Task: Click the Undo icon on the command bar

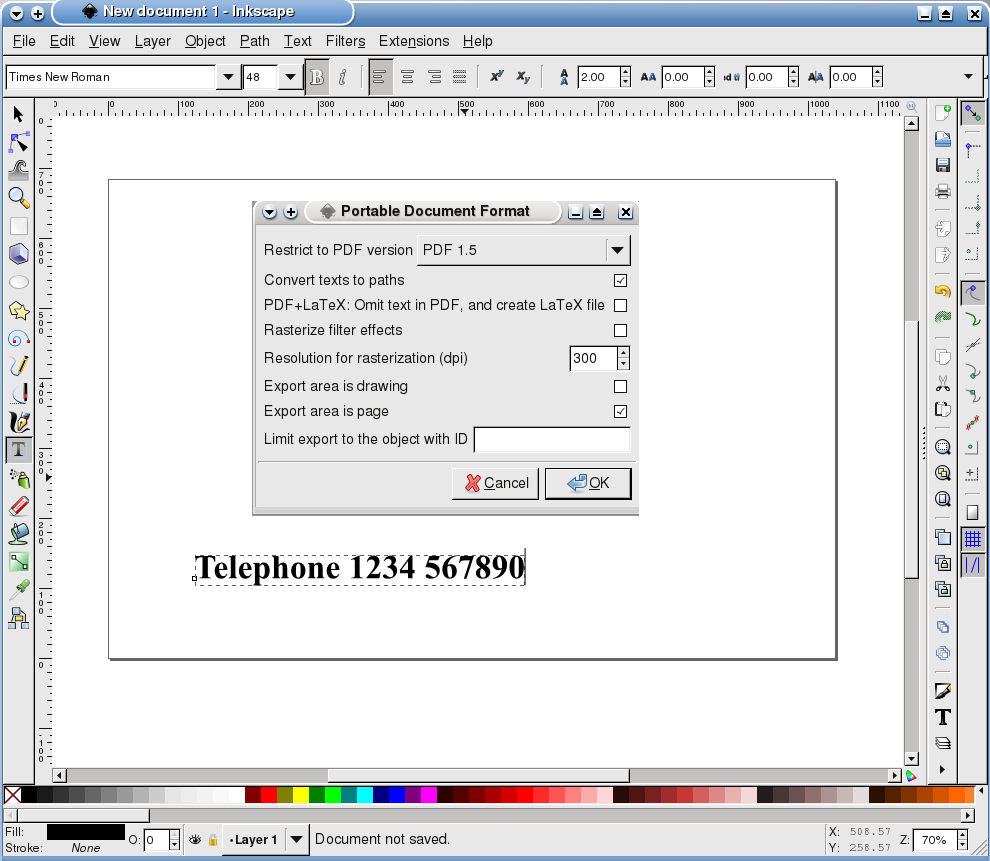Action: 941,289
